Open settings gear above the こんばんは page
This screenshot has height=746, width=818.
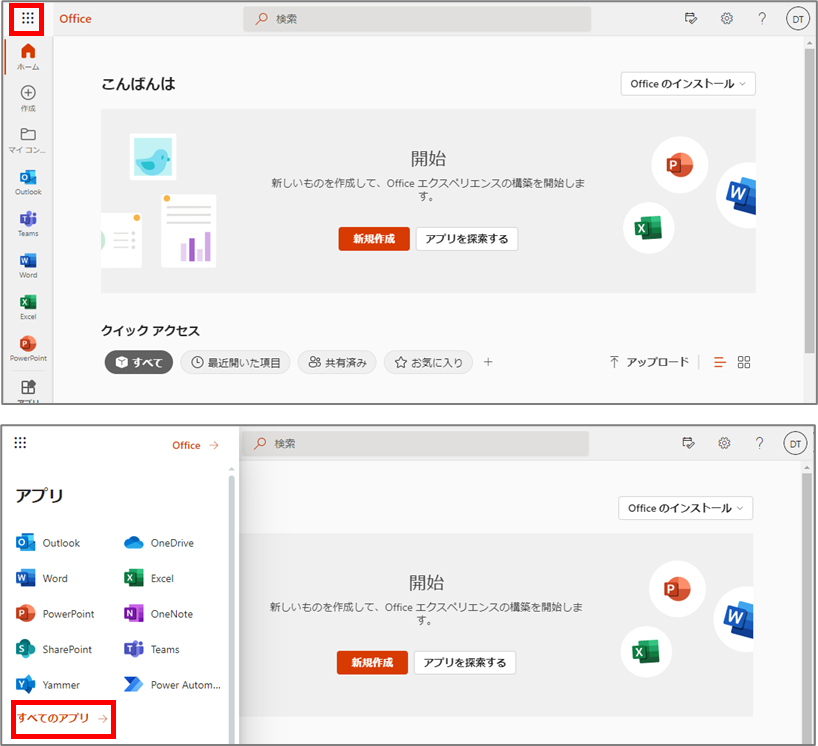[x=727, y=19]
